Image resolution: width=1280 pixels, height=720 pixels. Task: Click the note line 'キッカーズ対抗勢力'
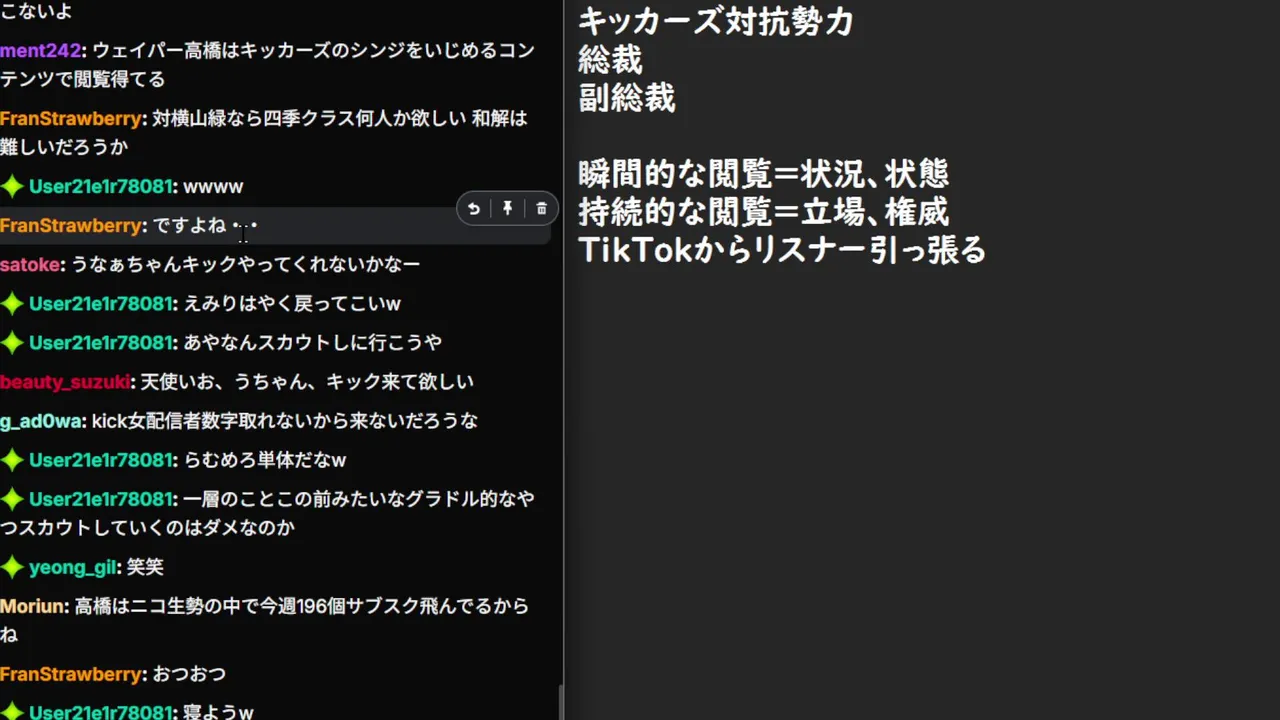coord(715,21)
